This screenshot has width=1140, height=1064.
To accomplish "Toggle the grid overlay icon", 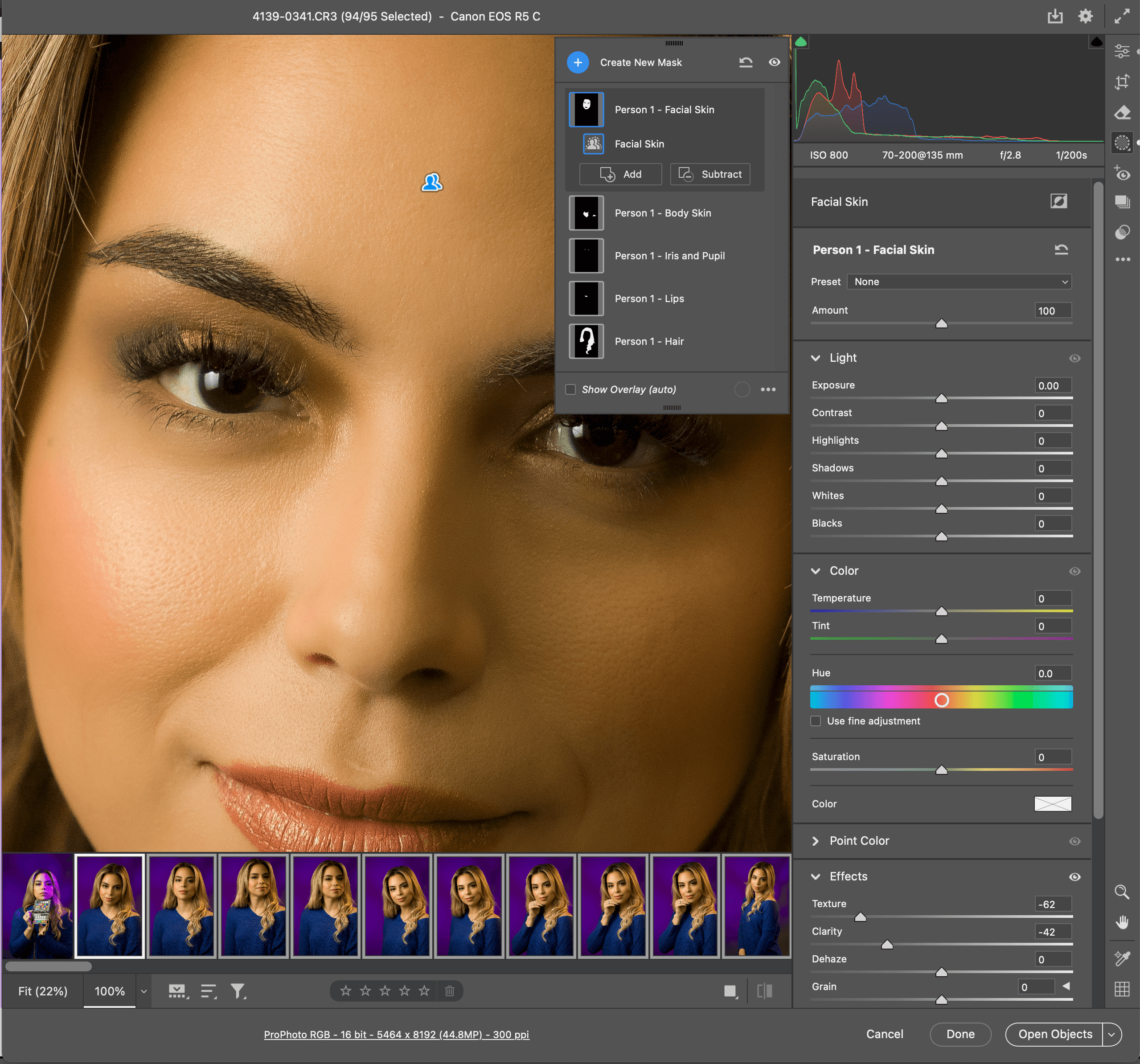I will 1122,989.
